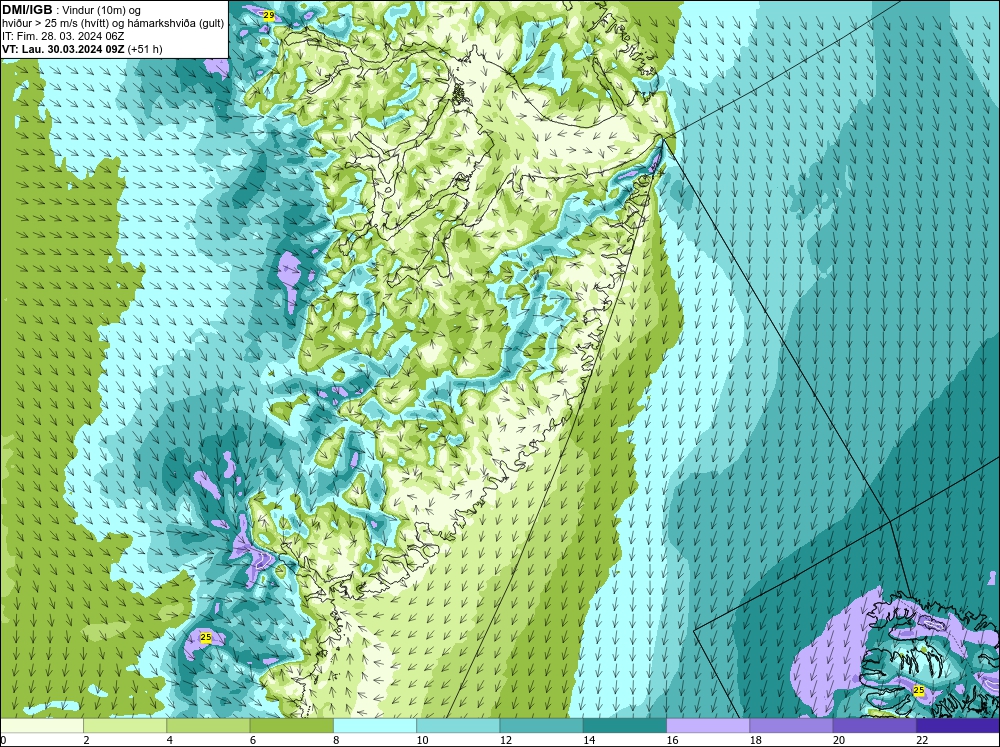Click the 'hviður > 25 m/s (hvítt)' description line
1000x747 pixels.
113,24
